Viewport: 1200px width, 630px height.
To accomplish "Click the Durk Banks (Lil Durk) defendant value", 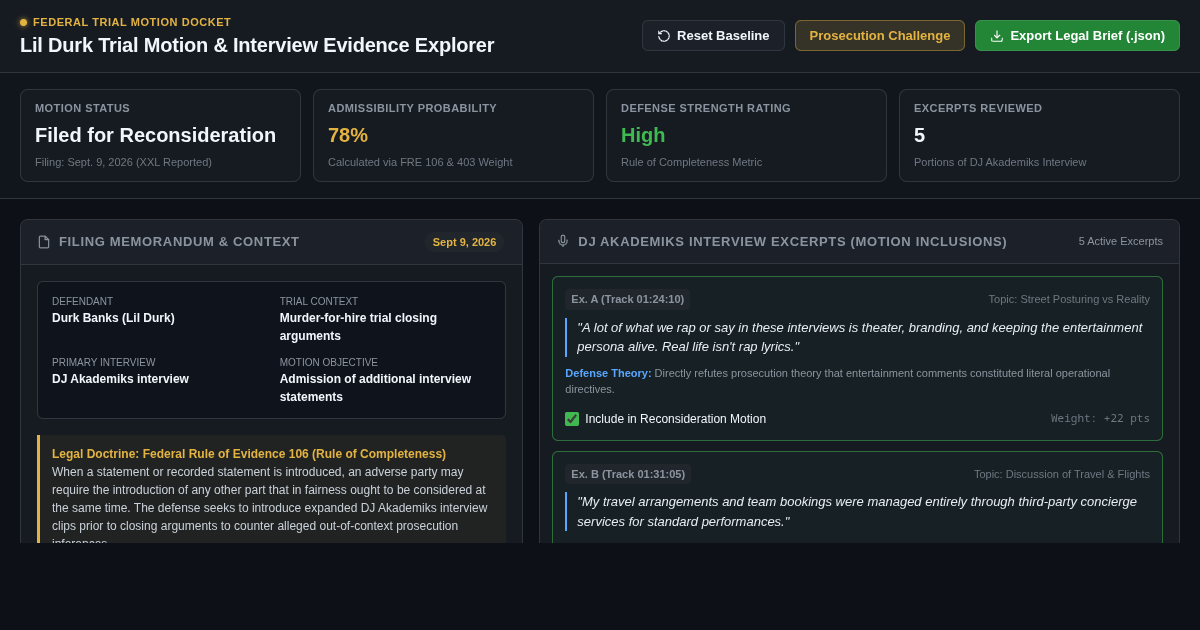I will 113,318.
